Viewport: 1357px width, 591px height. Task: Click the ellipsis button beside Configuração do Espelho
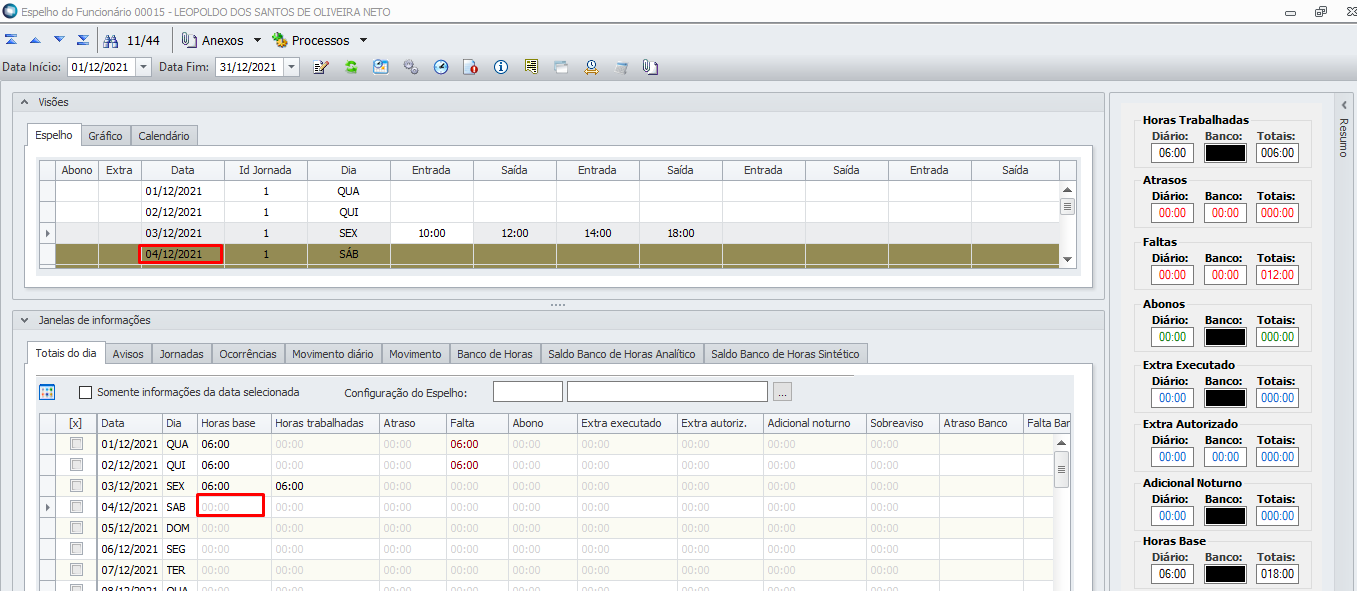783,392
